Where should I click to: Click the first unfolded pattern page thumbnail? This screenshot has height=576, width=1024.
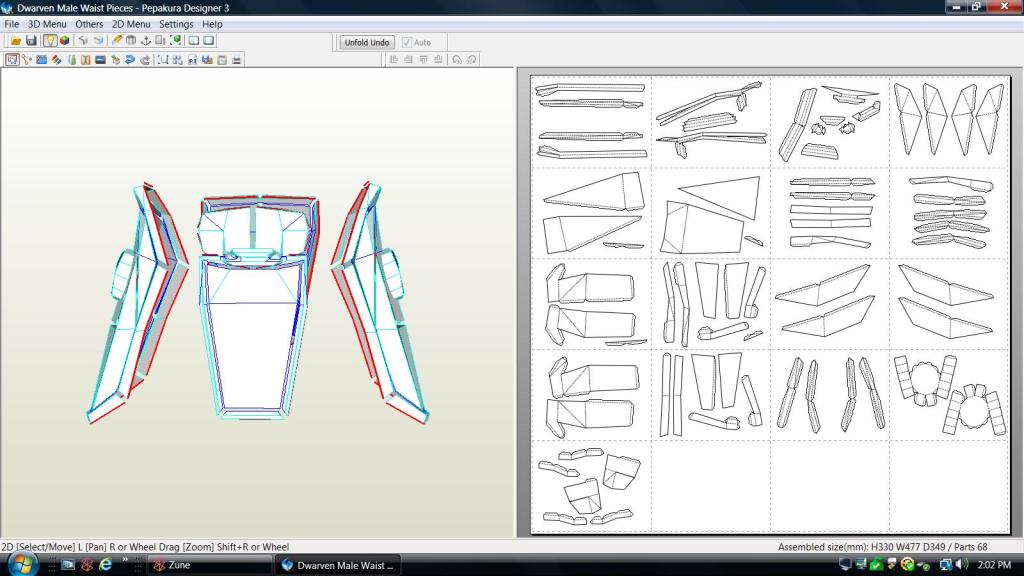(591, 121)
